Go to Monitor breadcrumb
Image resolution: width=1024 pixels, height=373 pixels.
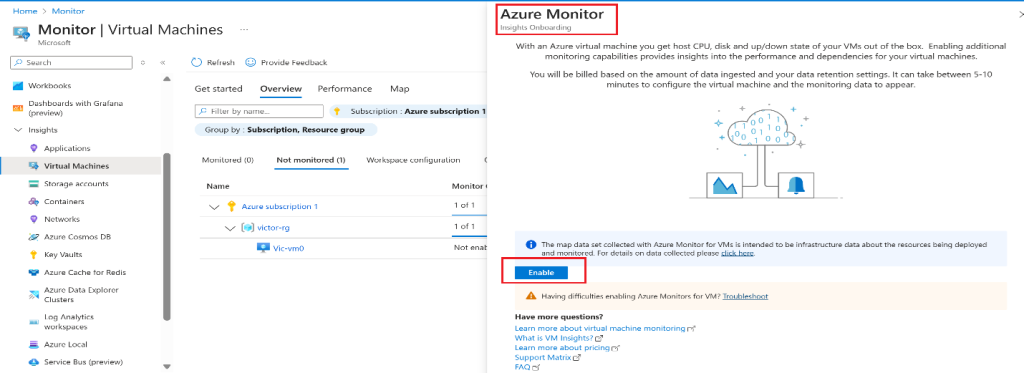coord(67,11)
